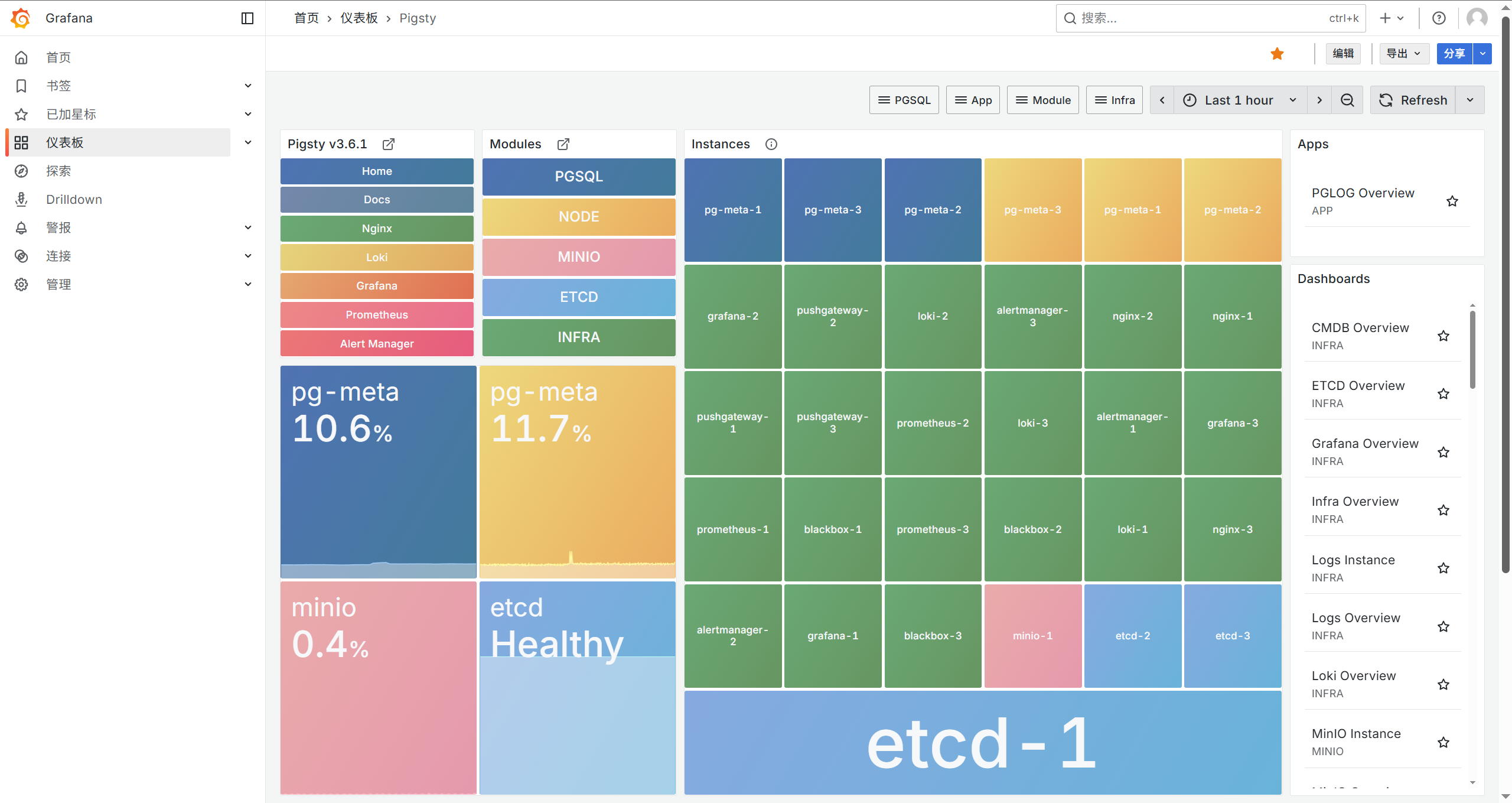Open the help question mark icon
This screenshot has height=803, width=1512.
pyautogui.click(x=1439, y=18)
